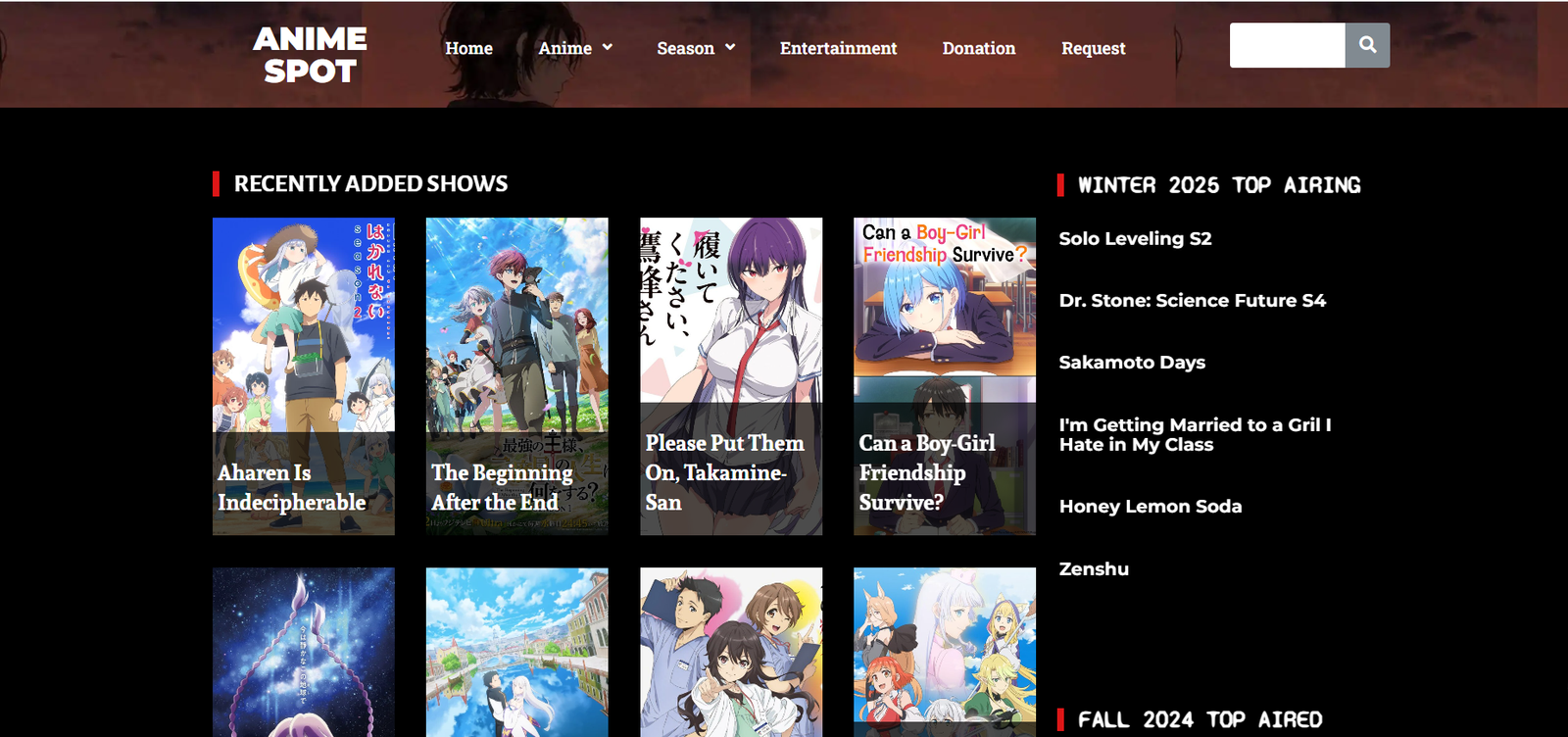This screenshot has width=1568, height=737.
Task: Click the magnifying glass search icon
Action: 1367,45
